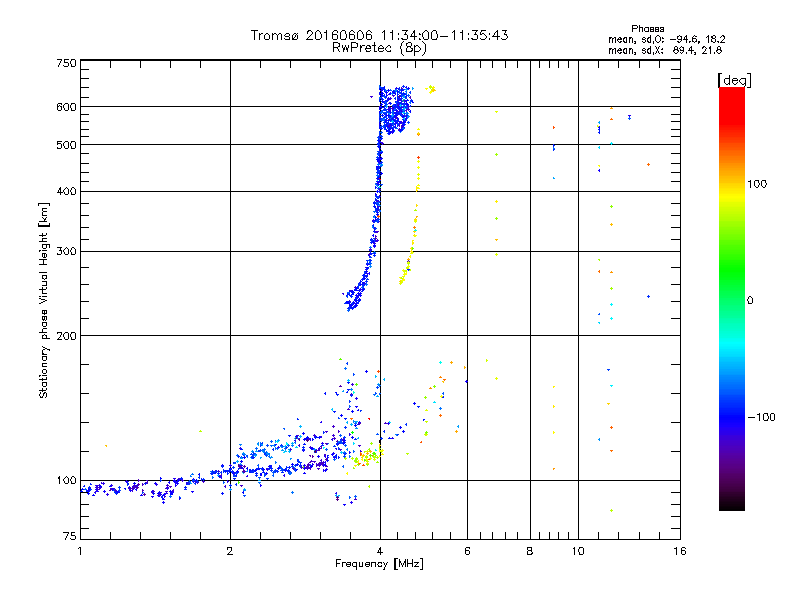Click the x-axis tick label '6'

click(x=467, y=551)
